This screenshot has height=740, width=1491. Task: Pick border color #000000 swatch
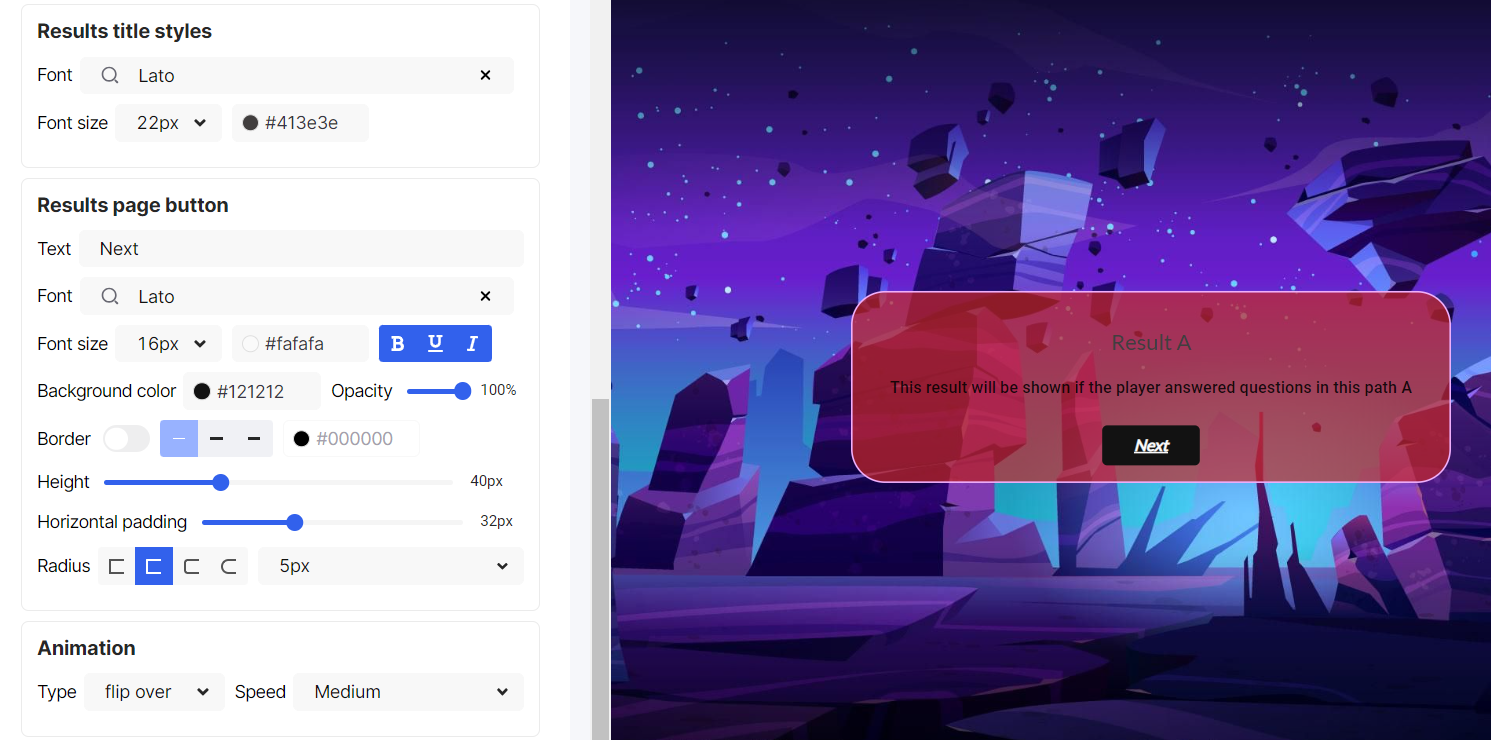(301, 439)
